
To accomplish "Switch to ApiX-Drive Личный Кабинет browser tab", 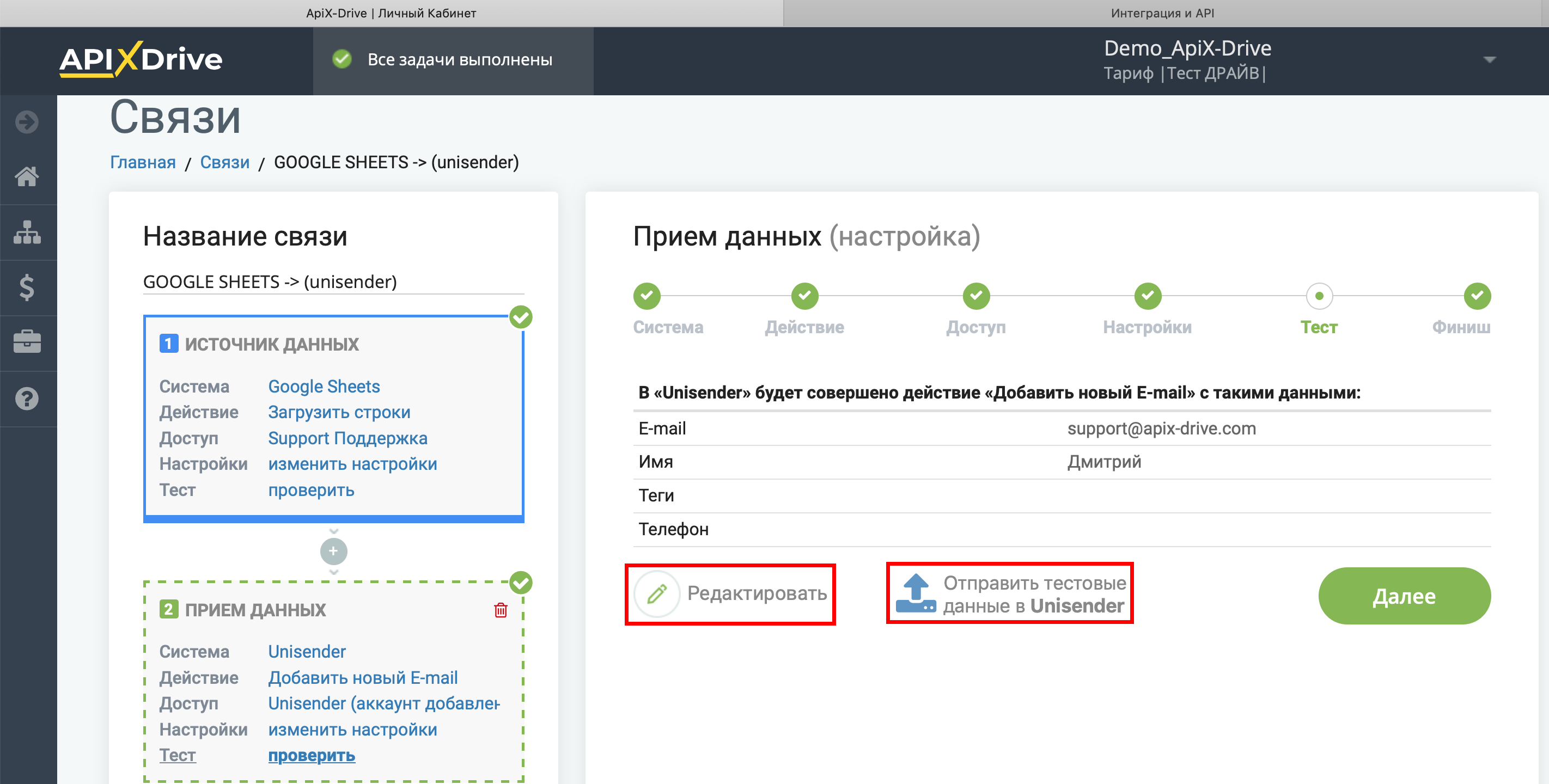I will 391,13.
